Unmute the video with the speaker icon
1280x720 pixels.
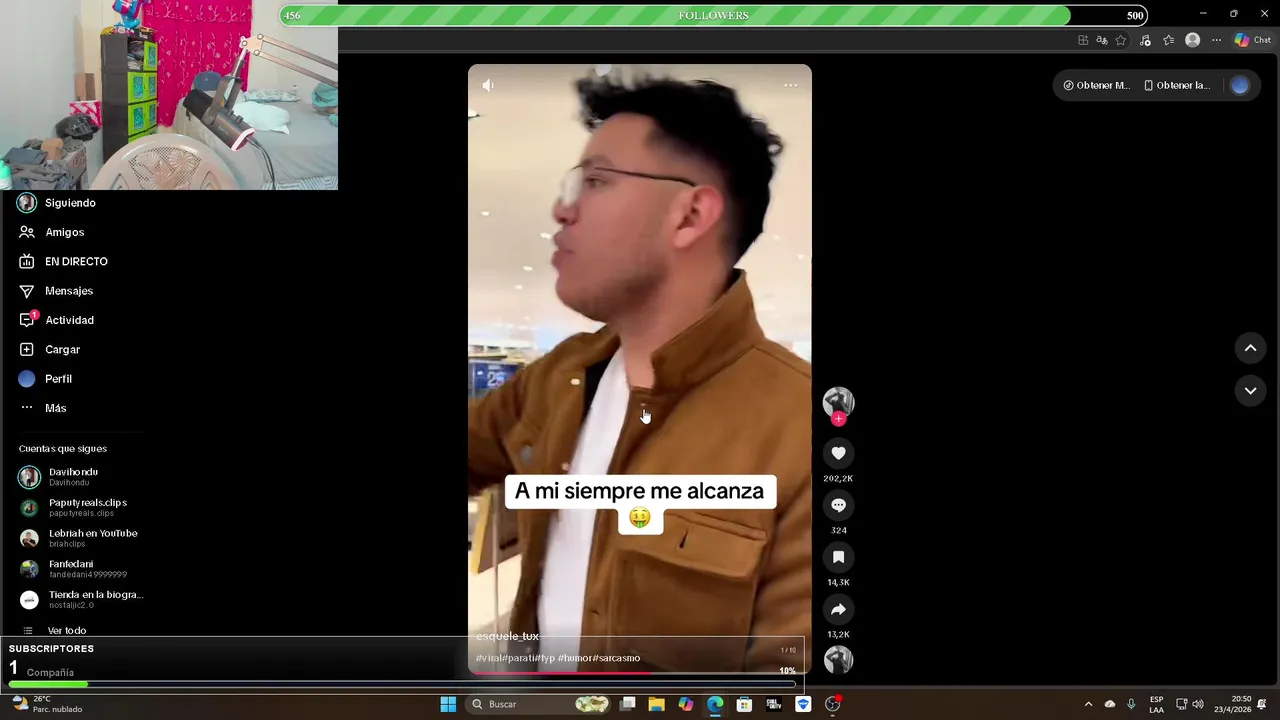tap(488, 85)
